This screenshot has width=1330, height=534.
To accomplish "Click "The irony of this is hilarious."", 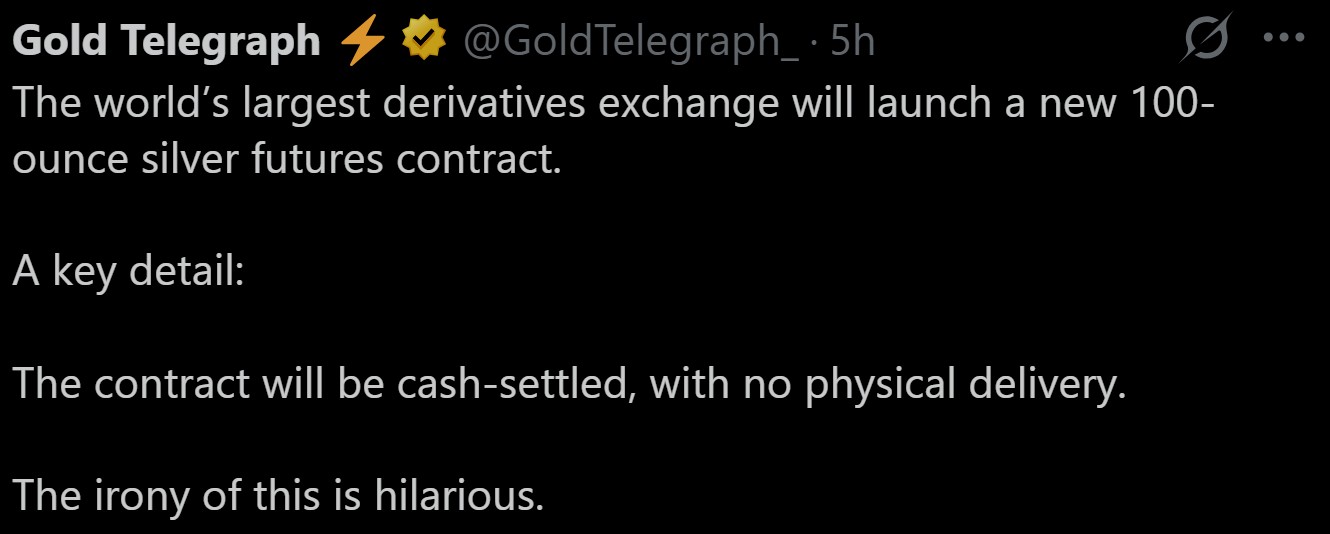I will (x=279, y=496).
